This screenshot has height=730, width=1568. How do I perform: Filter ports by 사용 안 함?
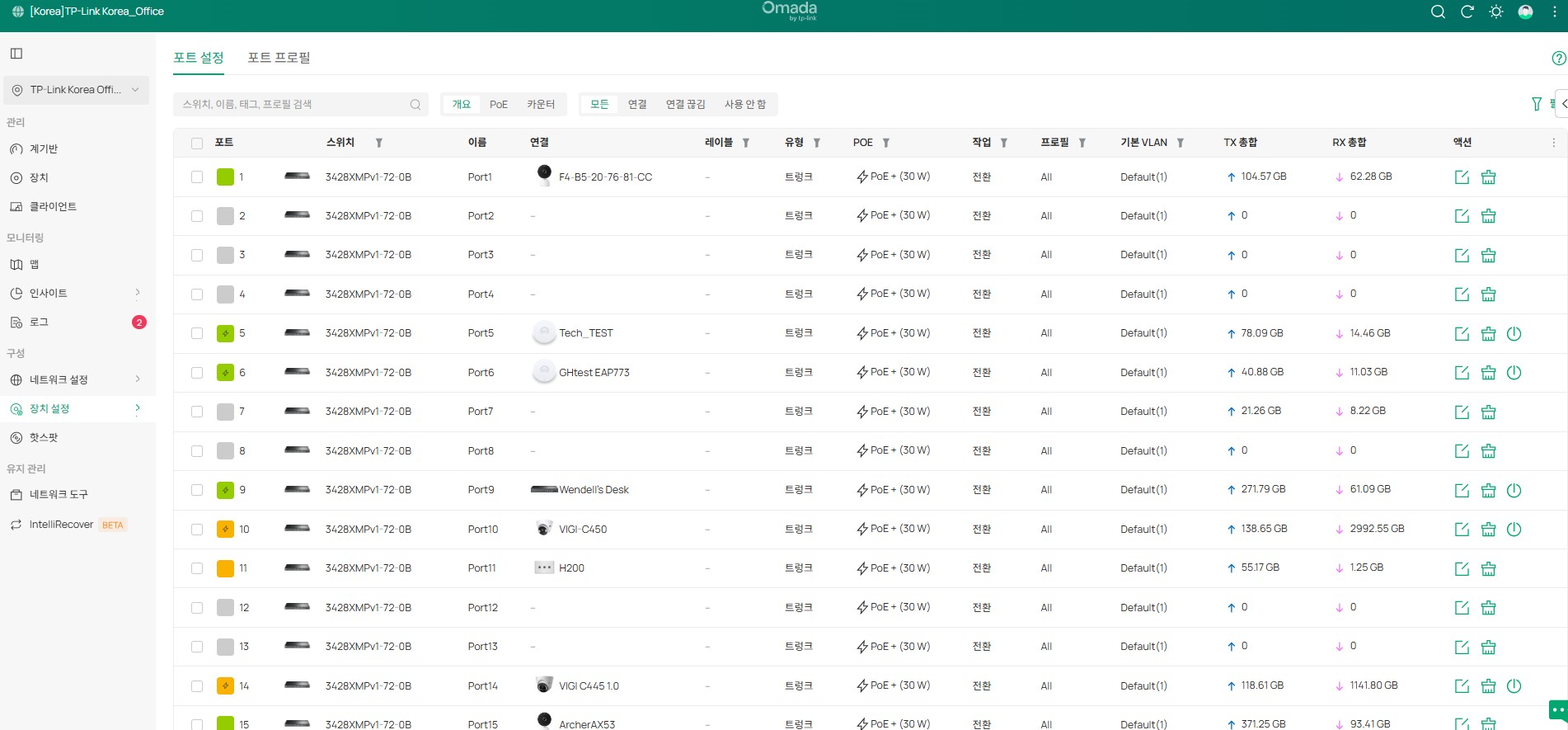click(x=745, y=105)
